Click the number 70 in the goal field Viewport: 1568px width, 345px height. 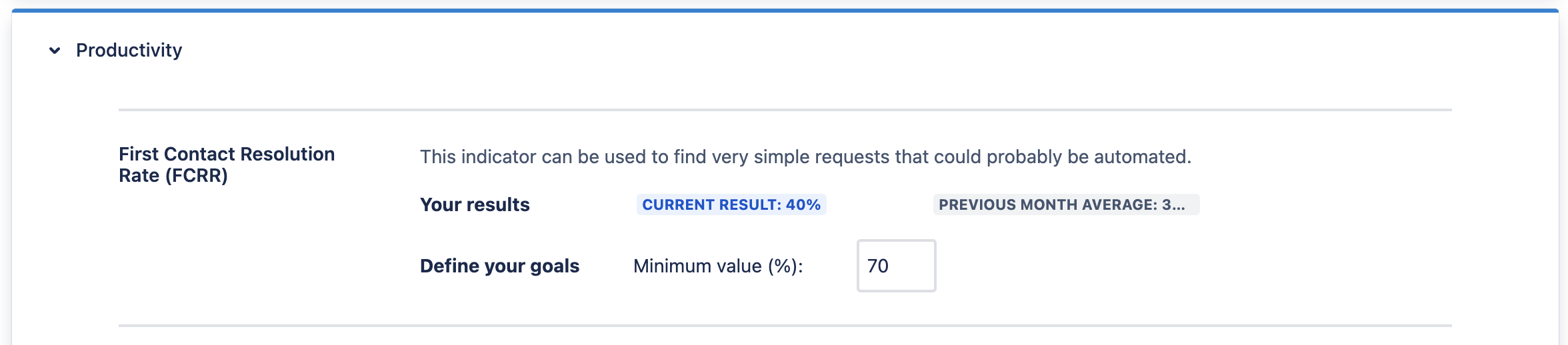(x=878, y=266)
